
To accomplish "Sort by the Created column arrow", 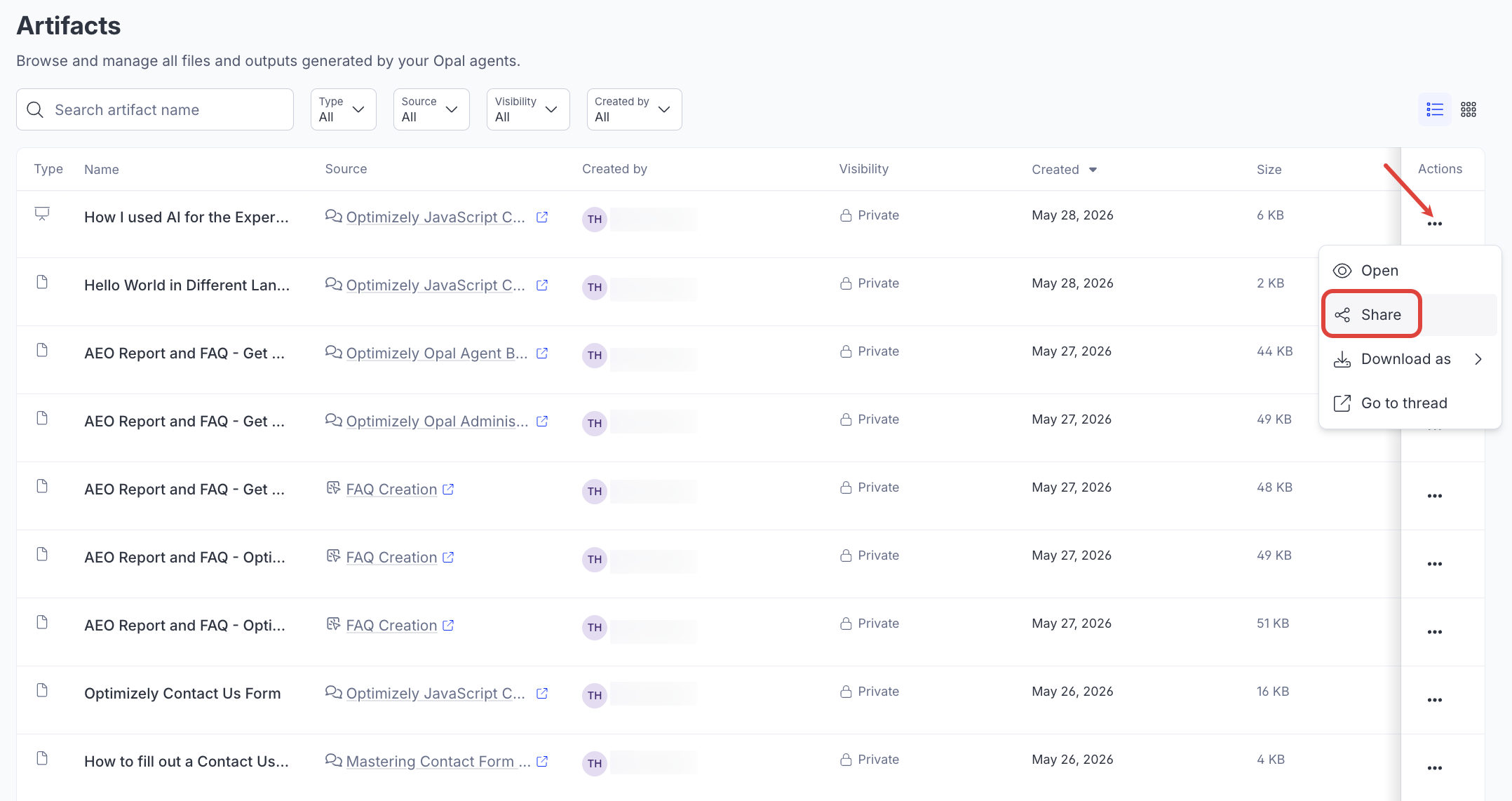I will [x=1093, y=170].
